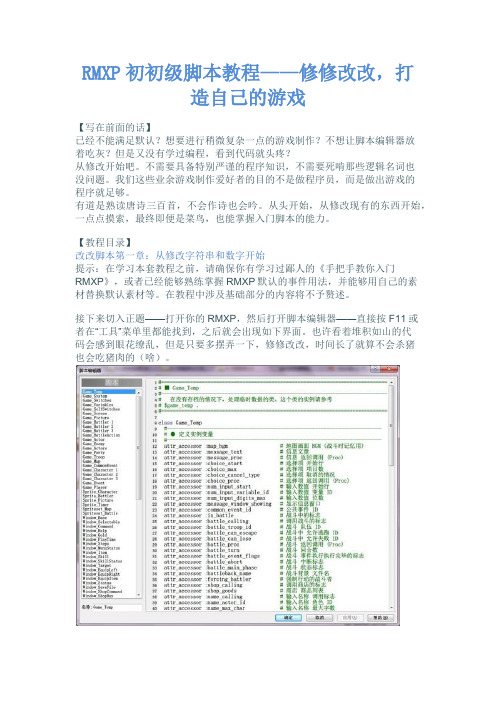This screenshot has width=496, height=702.
Task: Click the script list scroll-down arrow
Action: coord(139,595)
